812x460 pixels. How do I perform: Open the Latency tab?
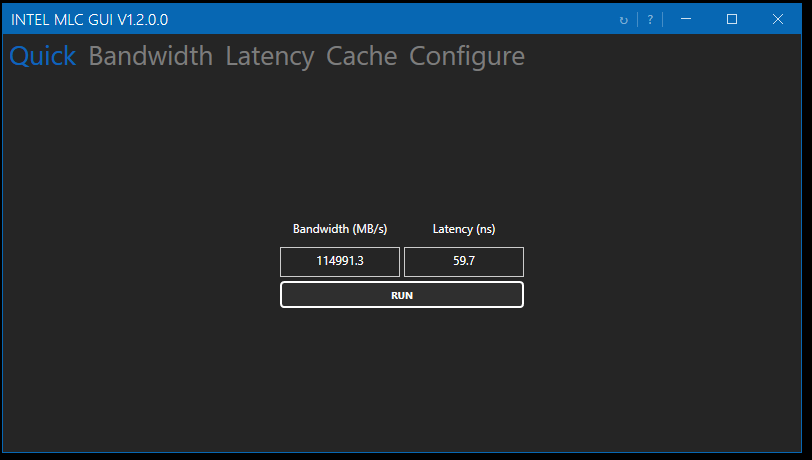coord(270,56)
